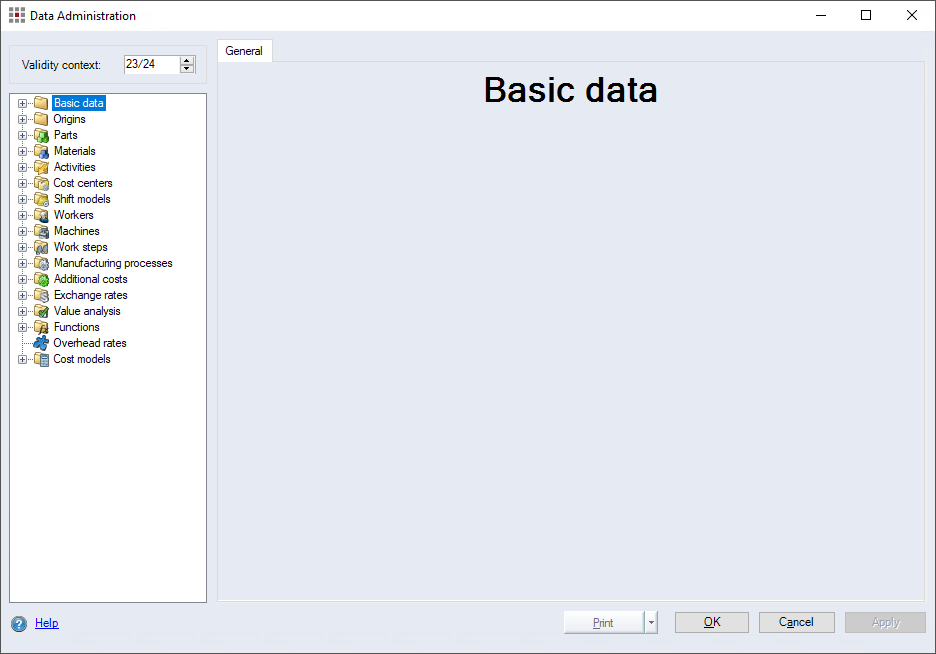Click the Value analysis checkmark icon
The image size is (936, 654).
pyautogui.click(x=41, y=311)
